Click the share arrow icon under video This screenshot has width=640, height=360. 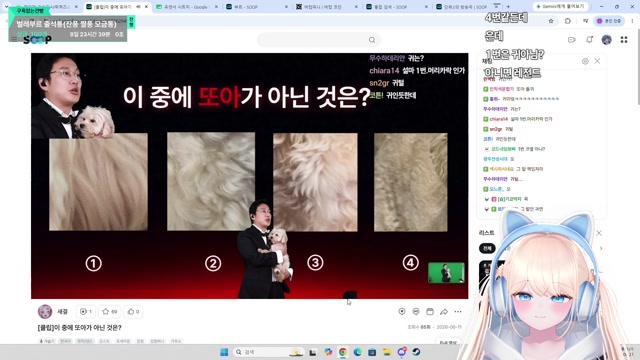[x=444, y=311]
